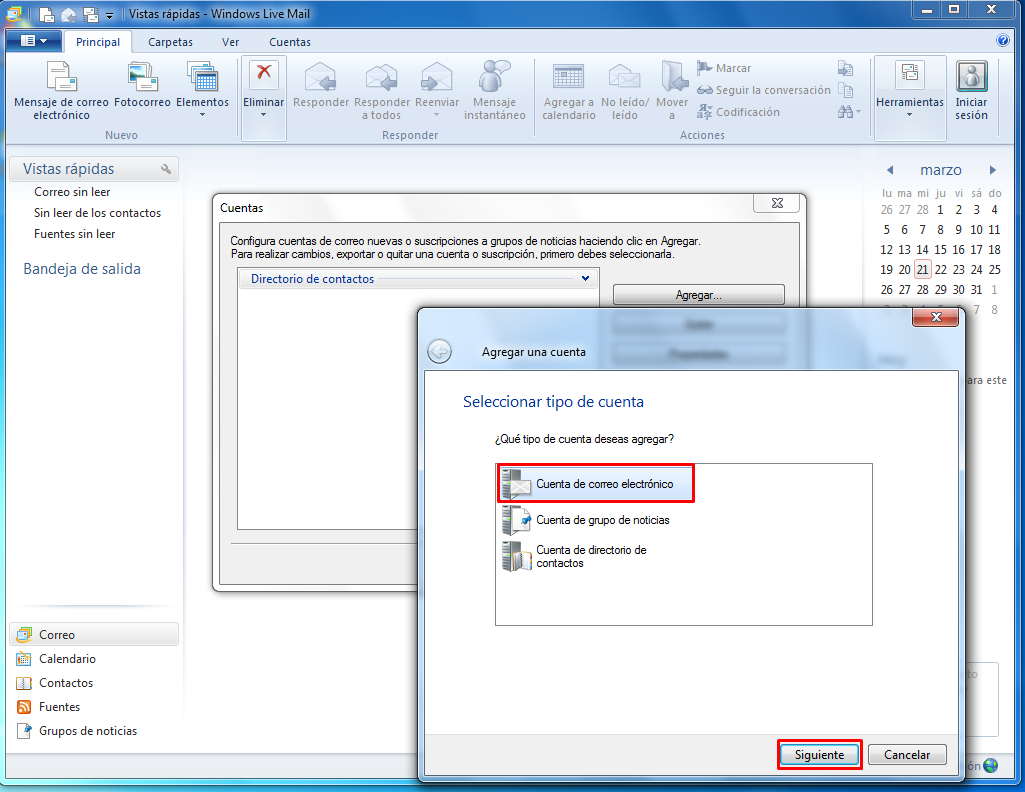This screenshot has width=1025, height=792.
Task: Select Fuentes sin leer view
Action: click(75, 234)
